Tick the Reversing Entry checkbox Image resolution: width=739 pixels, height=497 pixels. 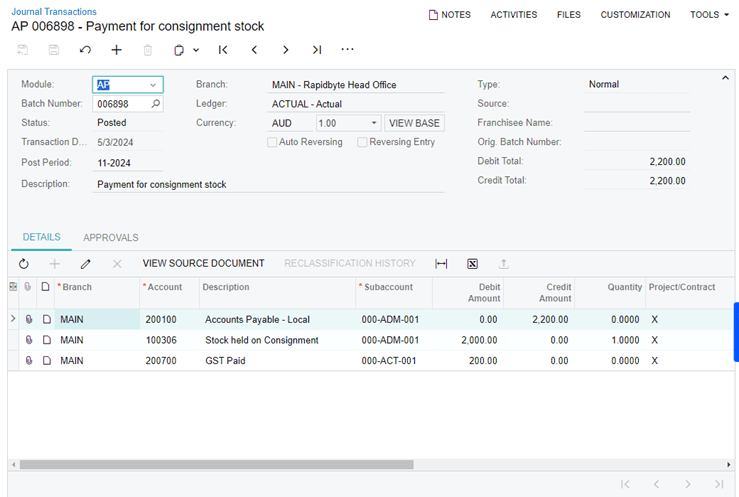pos(362,142)
